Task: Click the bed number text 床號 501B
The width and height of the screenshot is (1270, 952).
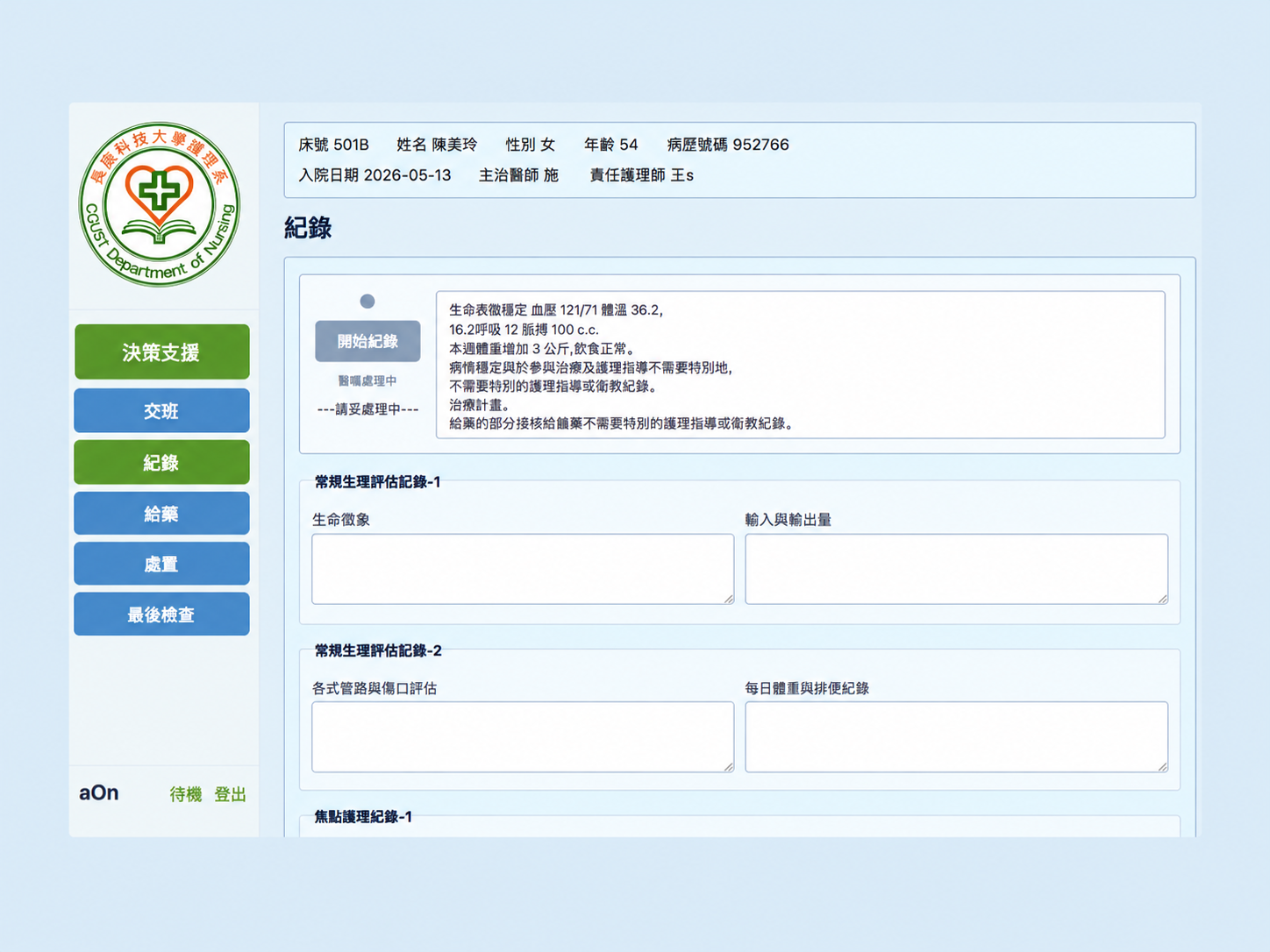Action: (333, 145)
